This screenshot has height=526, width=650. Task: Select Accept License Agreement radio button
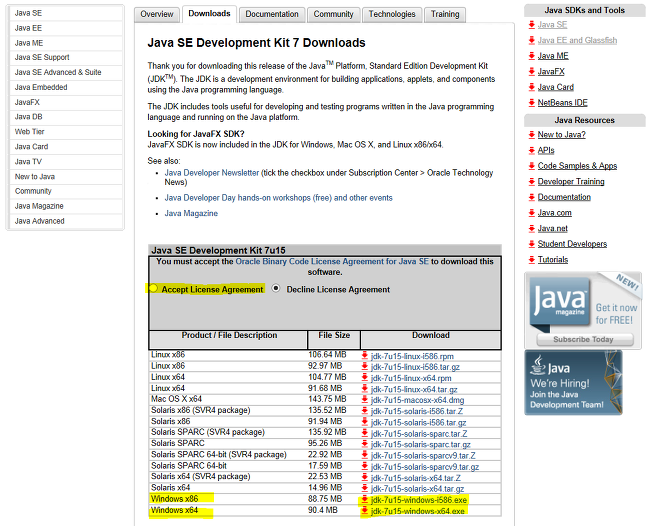(x=153, y=288)
